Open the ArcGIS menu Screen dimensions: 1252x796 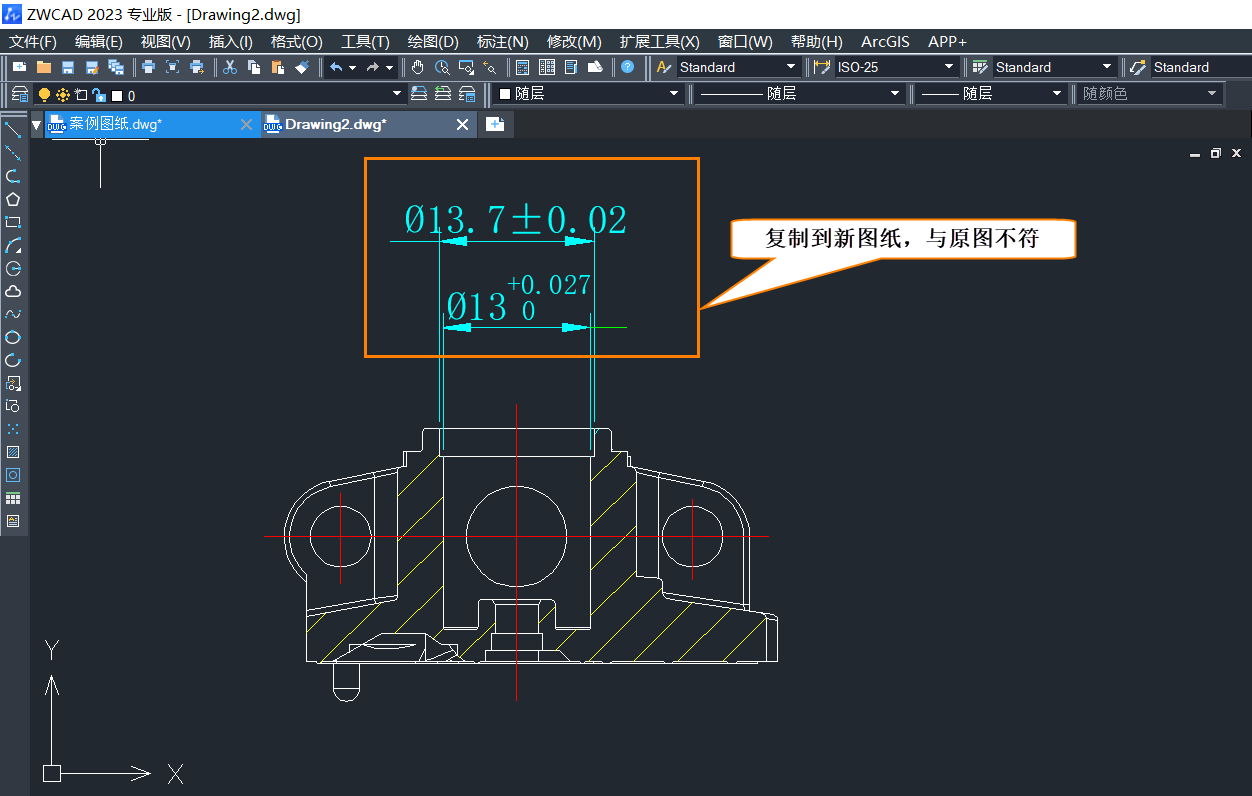(x=886, y=42)
